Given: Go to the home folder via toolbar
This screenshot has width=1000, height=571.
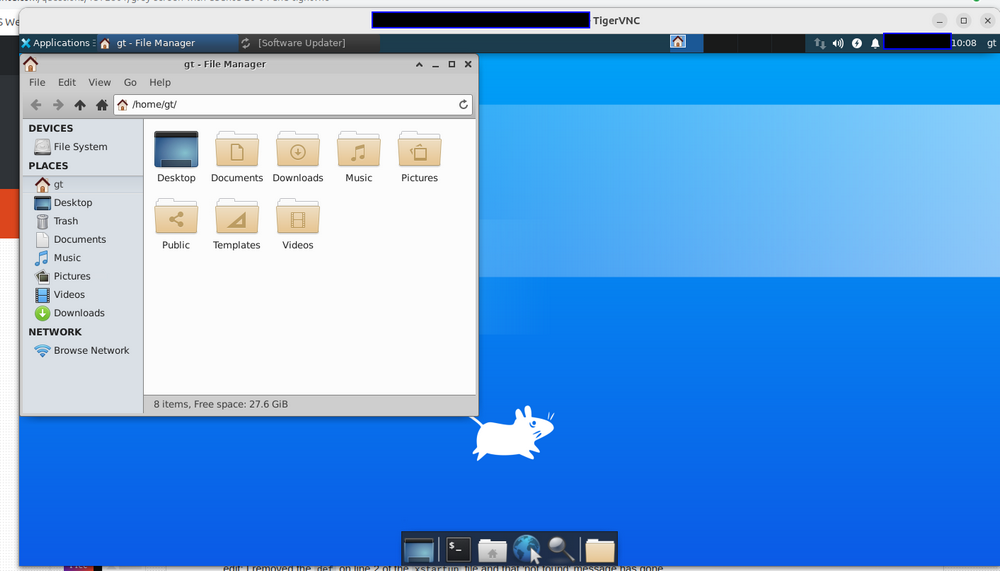Looking at the screenshot, I should (101, 105).
